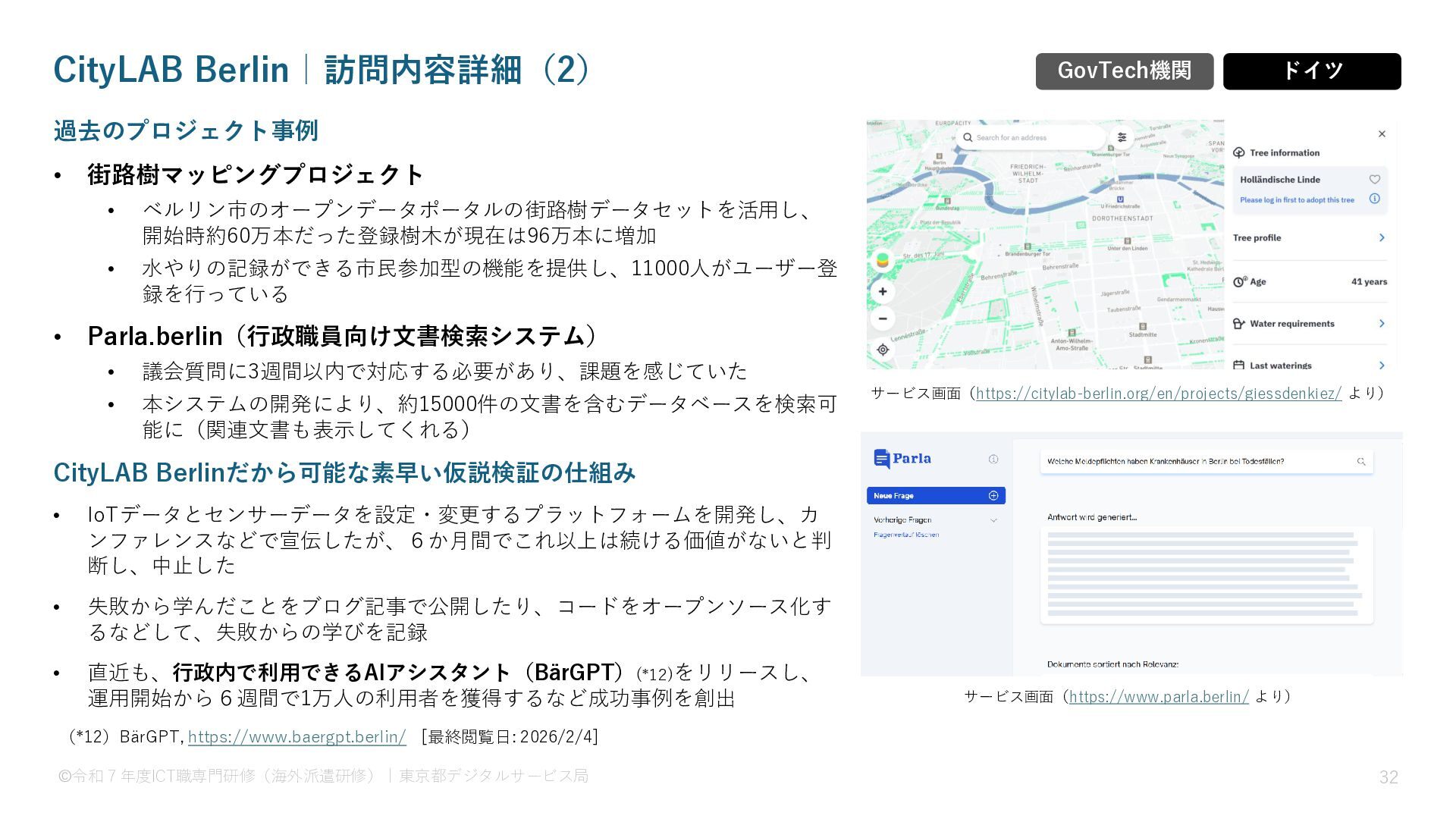This screenshot has width=1456, height=819.
Task: Click the info icon beside Parla logo
Action: 993,459
